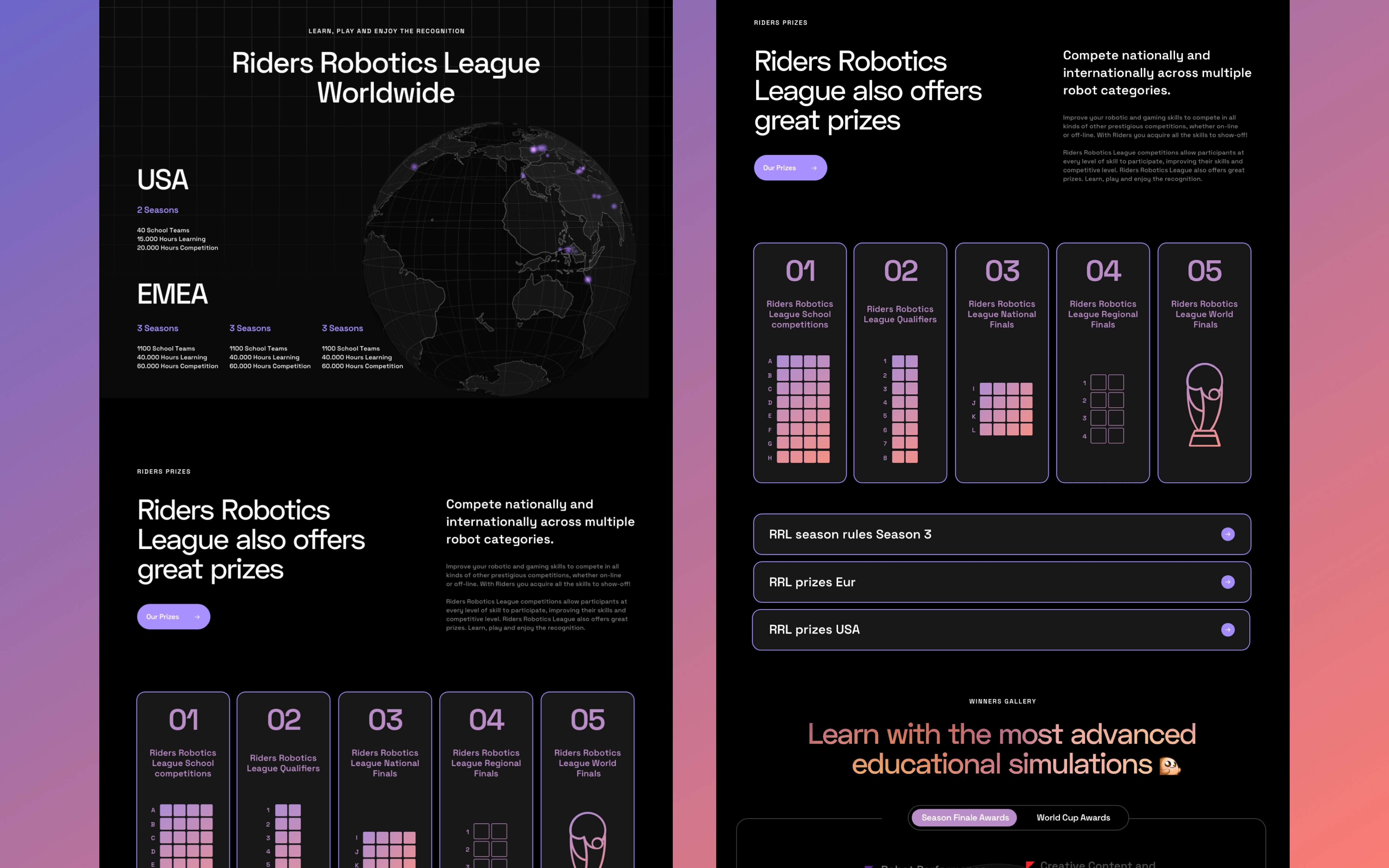The height and width of the screenshot is (868, 1389).
Task: Open left card 05 World Finals
Action: 587,763
